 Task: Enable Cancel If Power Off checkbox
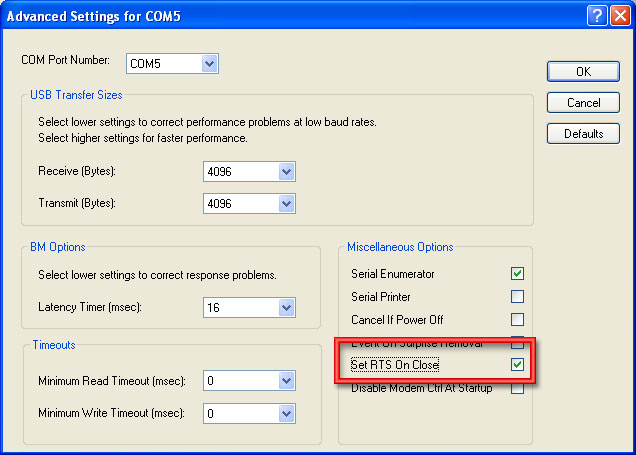517,320
